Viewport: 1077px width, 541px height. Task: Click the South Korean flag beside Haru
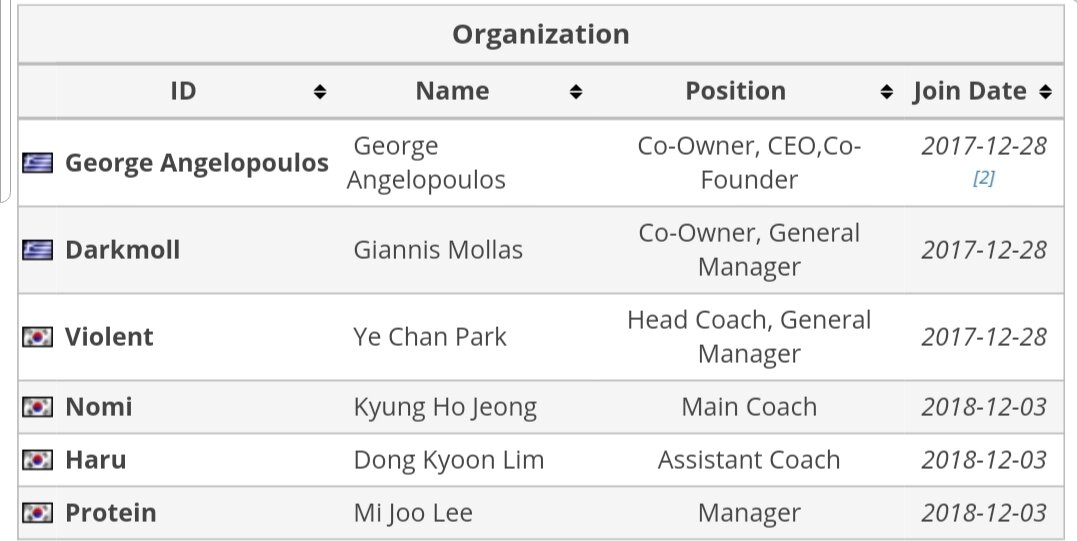click(x=37, y=460)
